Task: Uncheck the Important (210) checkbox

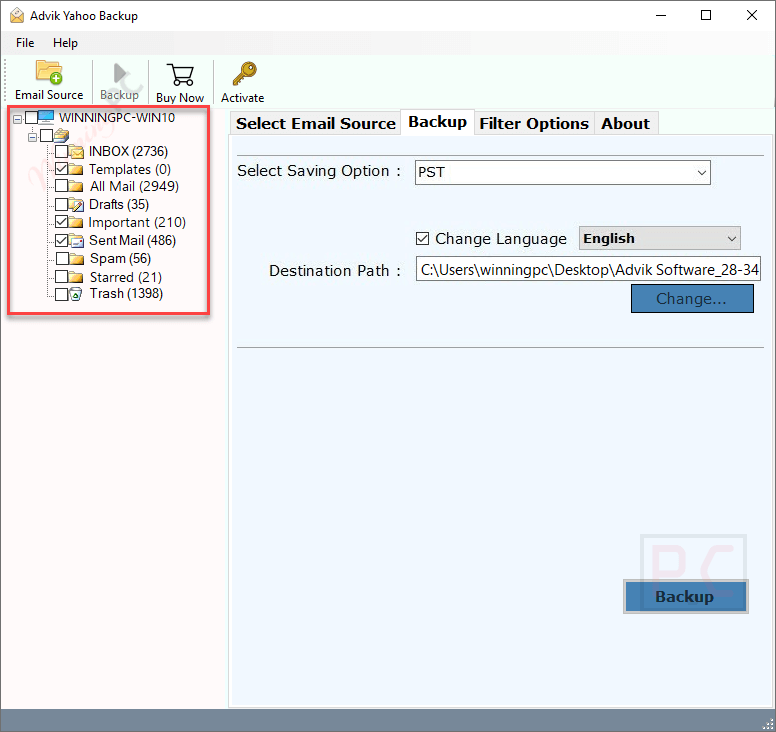Action: click(x=61, y=222)
